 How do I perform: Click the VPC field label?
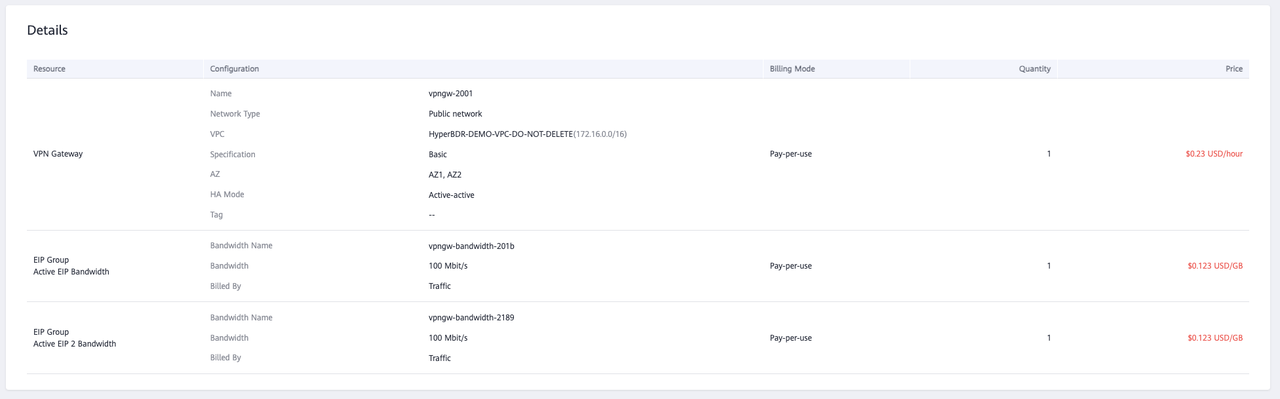click(217, 134)
